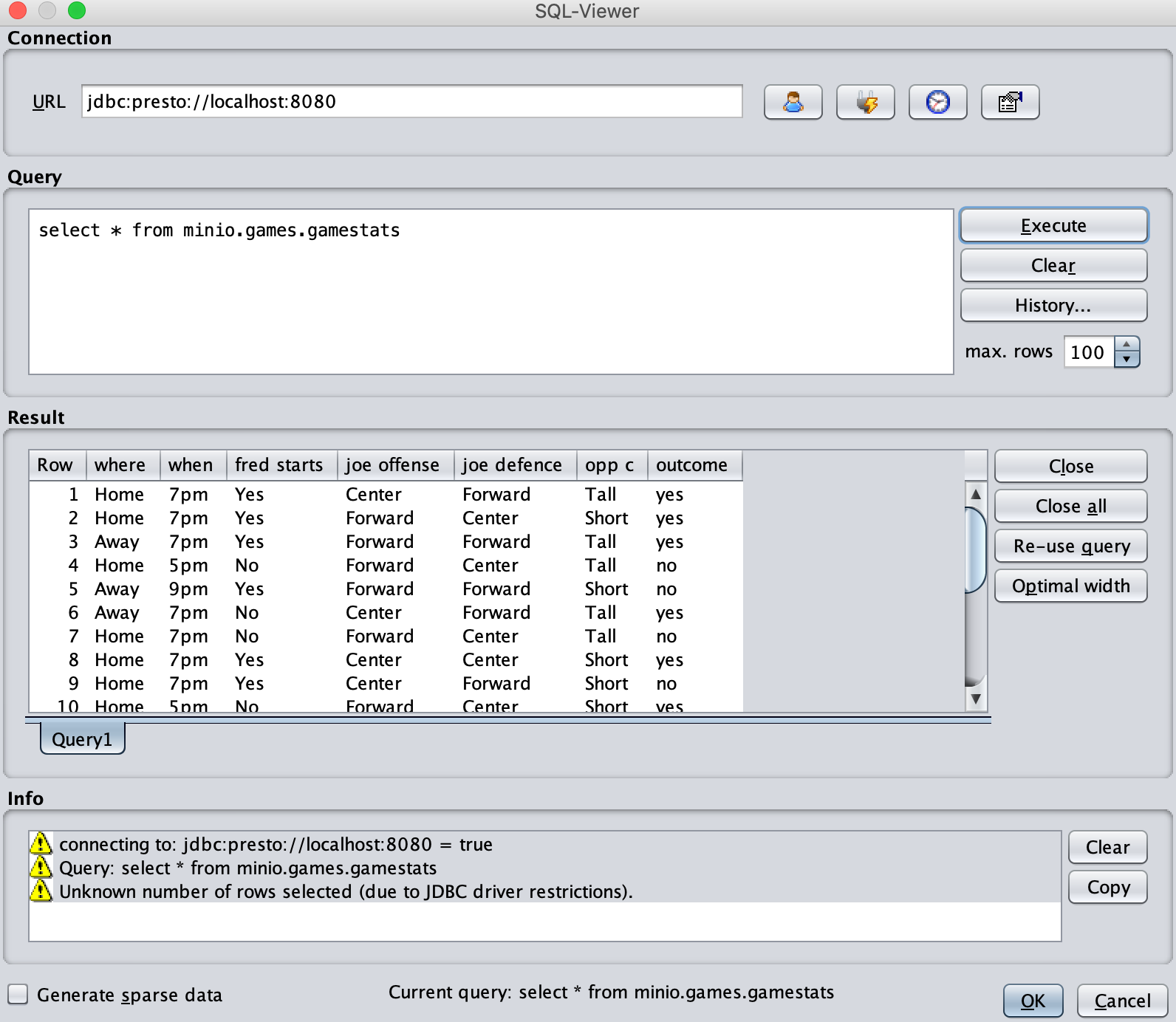1176x1022 pixels.
Task: Increase max. rows with up arrow
Action: (x=1127, y=344)
